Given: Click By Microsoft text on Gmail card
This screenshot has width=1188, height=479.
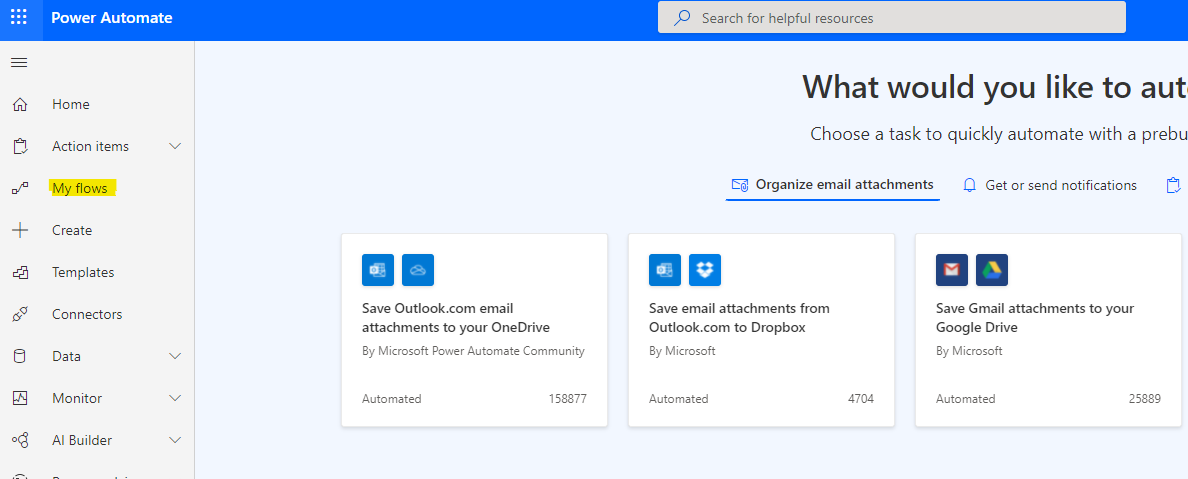Looking at the screenshot, I should (x=970, y=351).
